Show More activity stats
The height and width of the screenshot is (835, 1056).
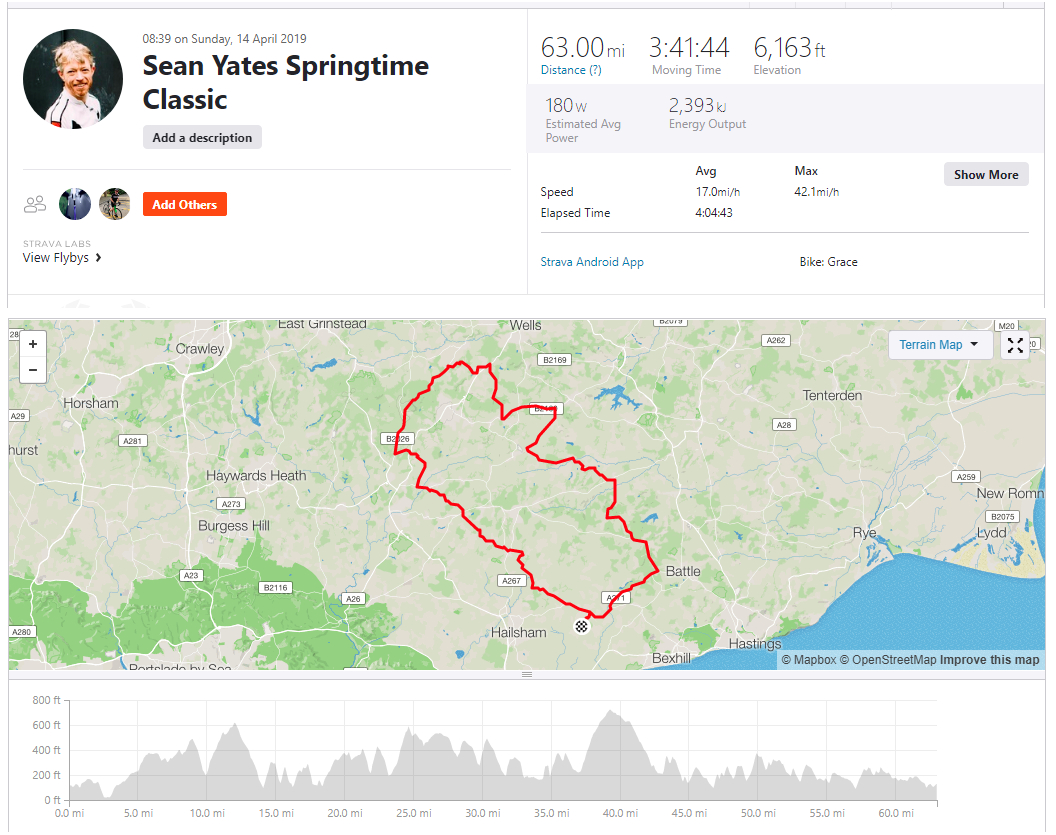985,174
